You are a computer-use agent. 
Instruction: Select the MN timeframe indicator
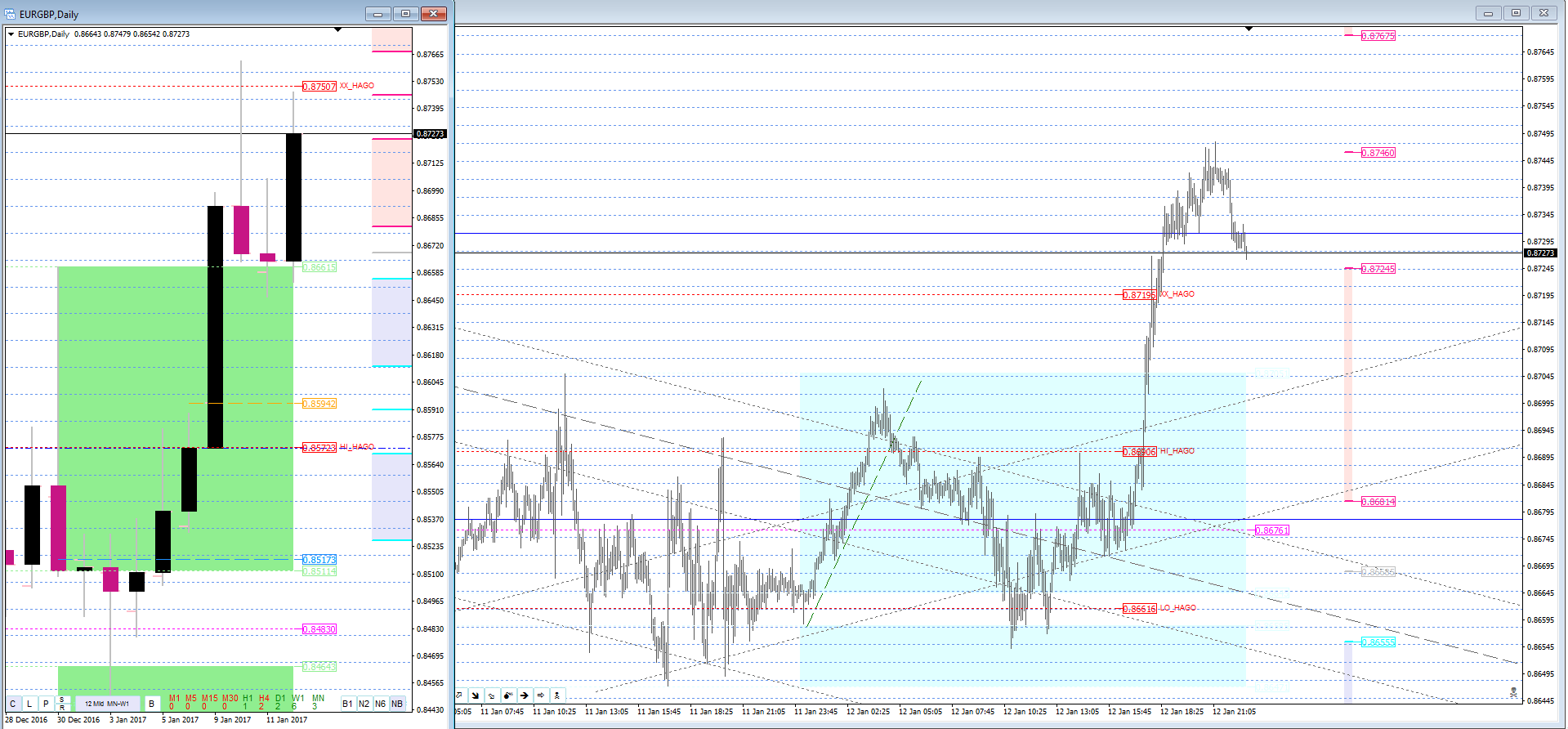[x=318, y=702]
